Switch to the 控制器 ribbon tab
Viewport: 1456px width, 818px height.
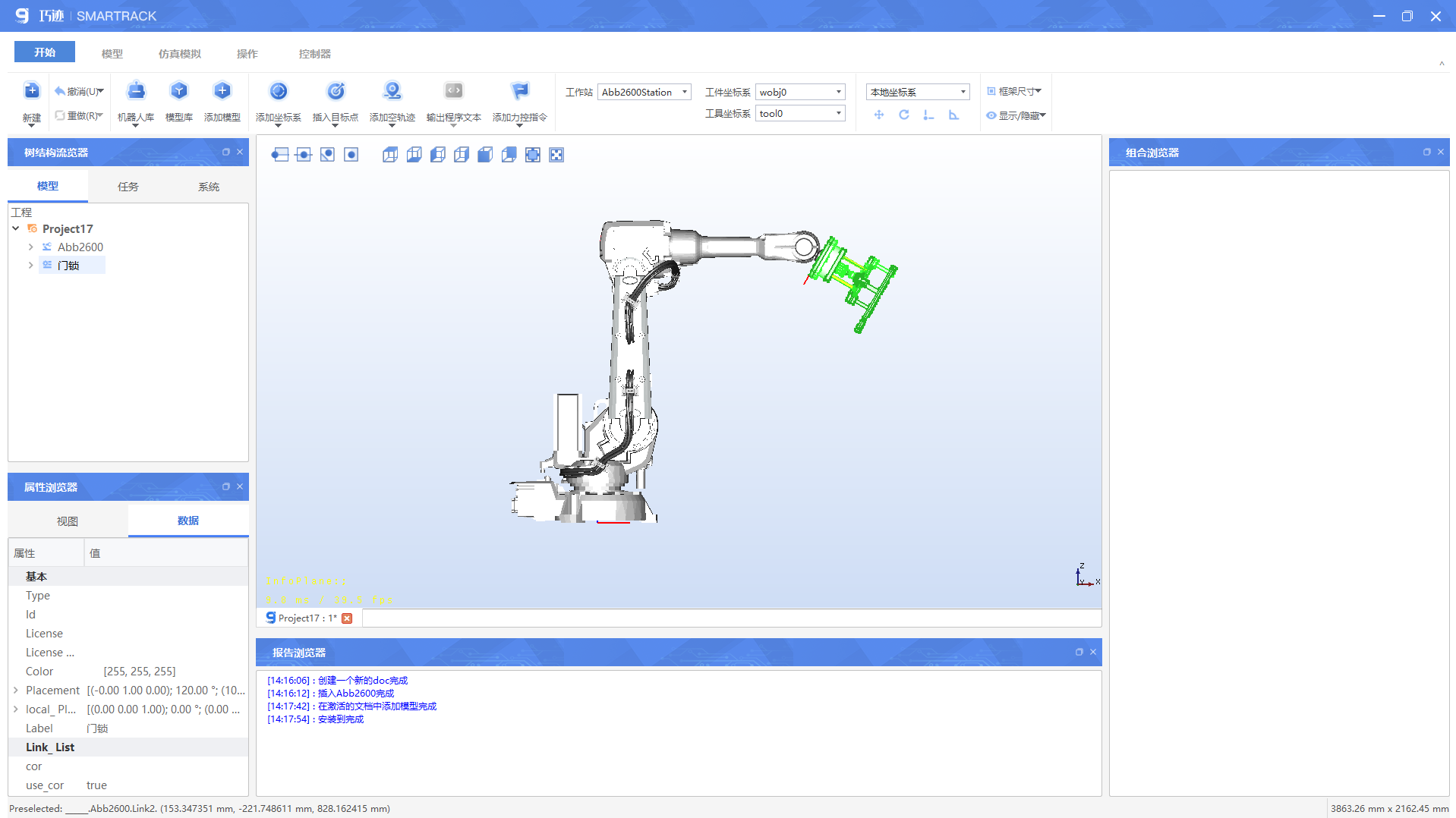click(315, 54)
